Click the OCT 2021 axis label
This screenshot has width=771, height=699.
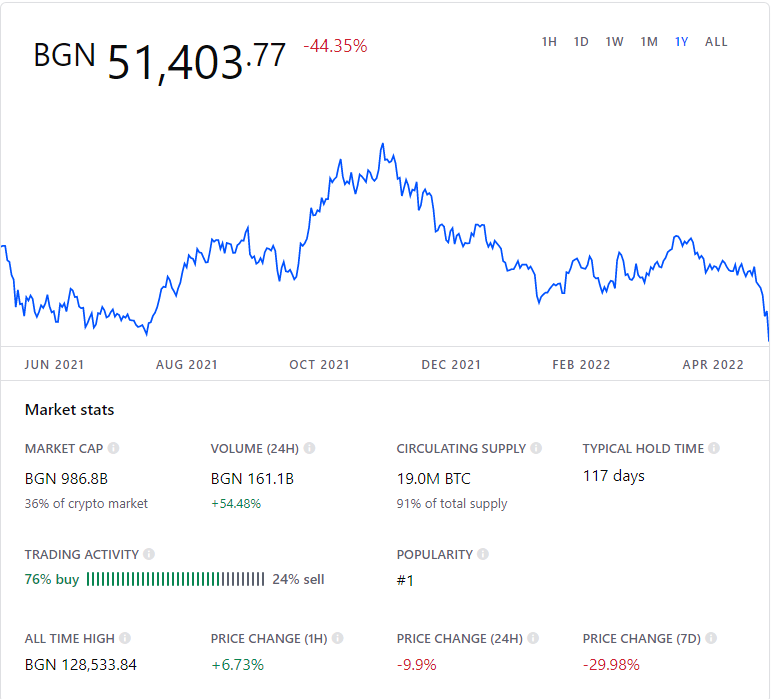319,365
